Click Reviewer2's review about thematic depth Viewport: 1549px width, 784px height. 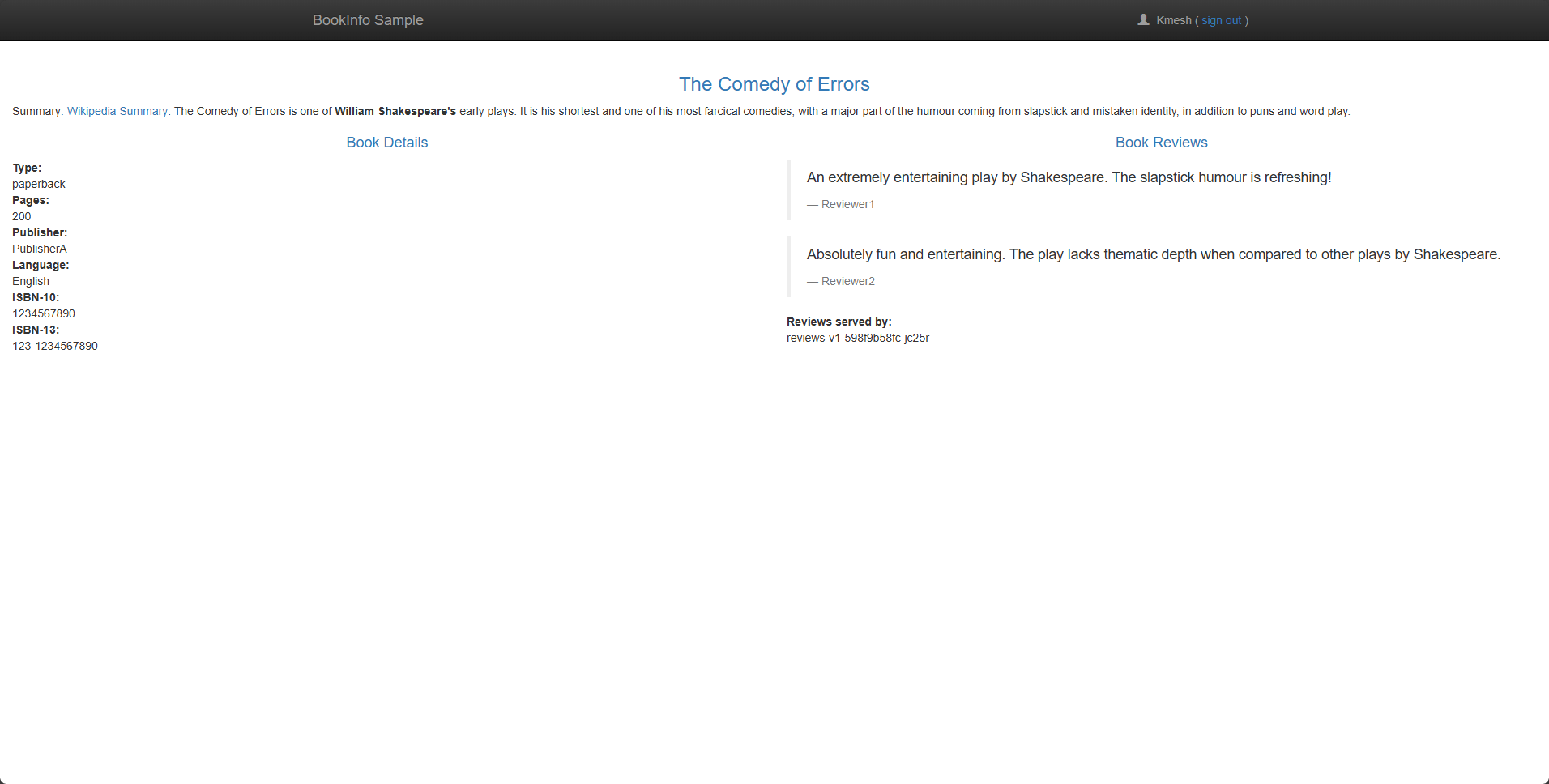(x=1153, y=254)
